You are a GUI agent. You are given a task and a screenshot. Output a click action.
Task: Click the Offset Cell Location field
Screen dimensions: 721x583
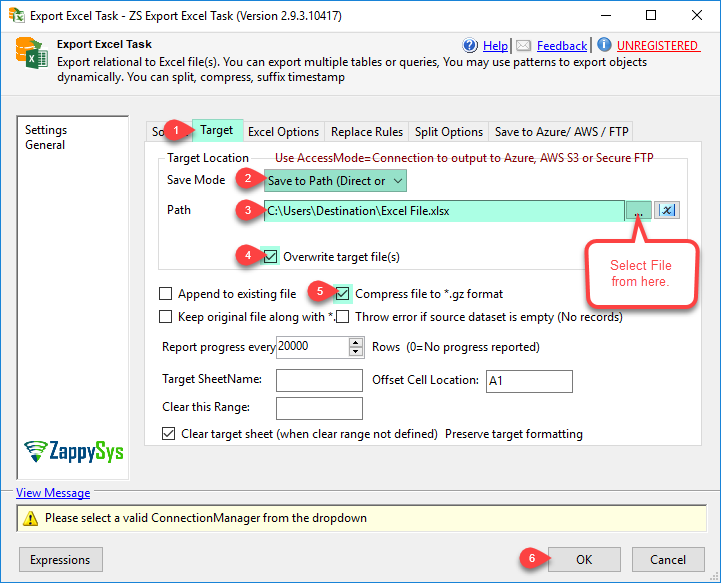click(529, 381)
